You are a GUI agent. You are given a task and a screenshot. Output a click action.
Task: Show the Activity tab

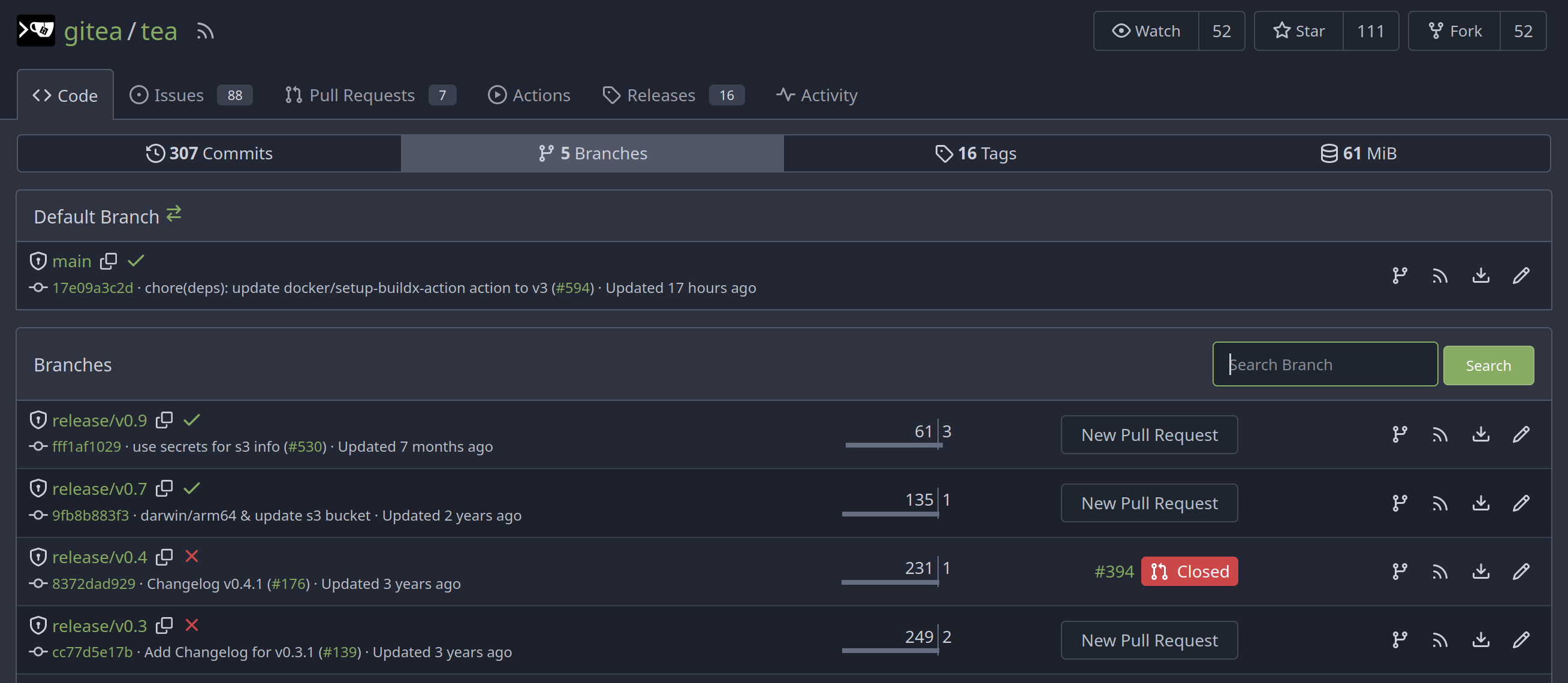click(x=816, y=95)
